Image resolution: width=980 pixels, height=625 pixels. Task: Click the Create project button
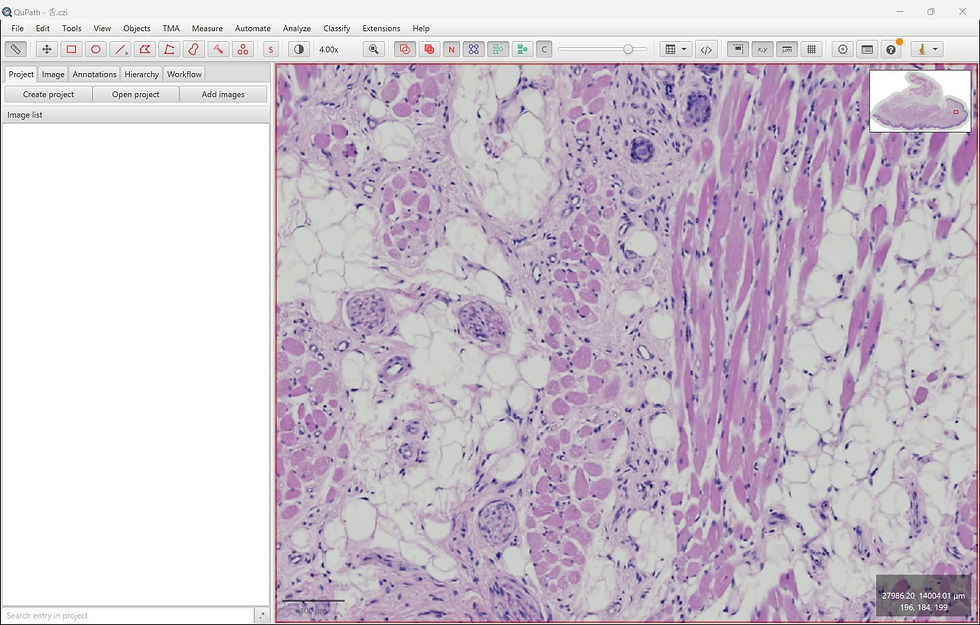[48, 94]
